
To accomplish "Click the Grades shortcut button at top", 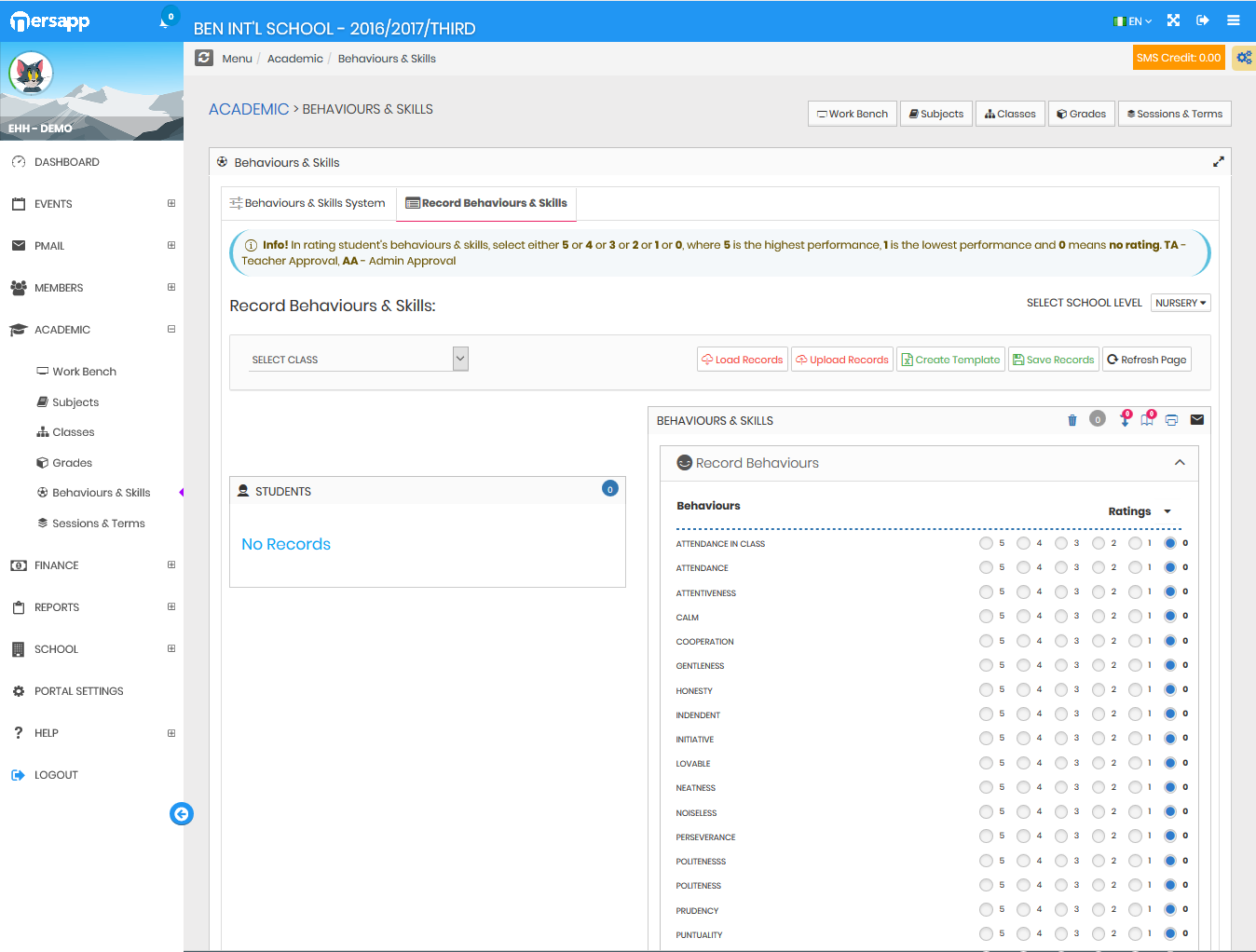I will [1081, 114].
